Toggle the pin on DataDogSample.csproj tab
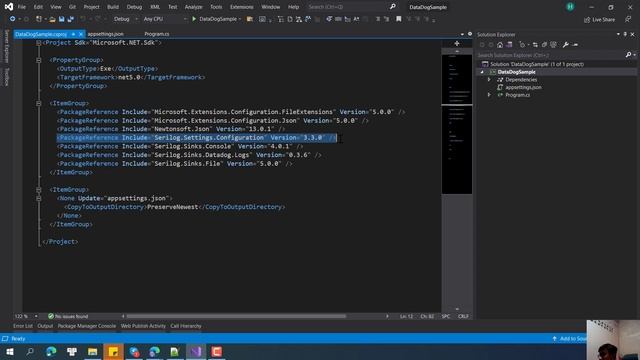Image resolution: width=640 pixels, height=360 pixels. (73, 34)
